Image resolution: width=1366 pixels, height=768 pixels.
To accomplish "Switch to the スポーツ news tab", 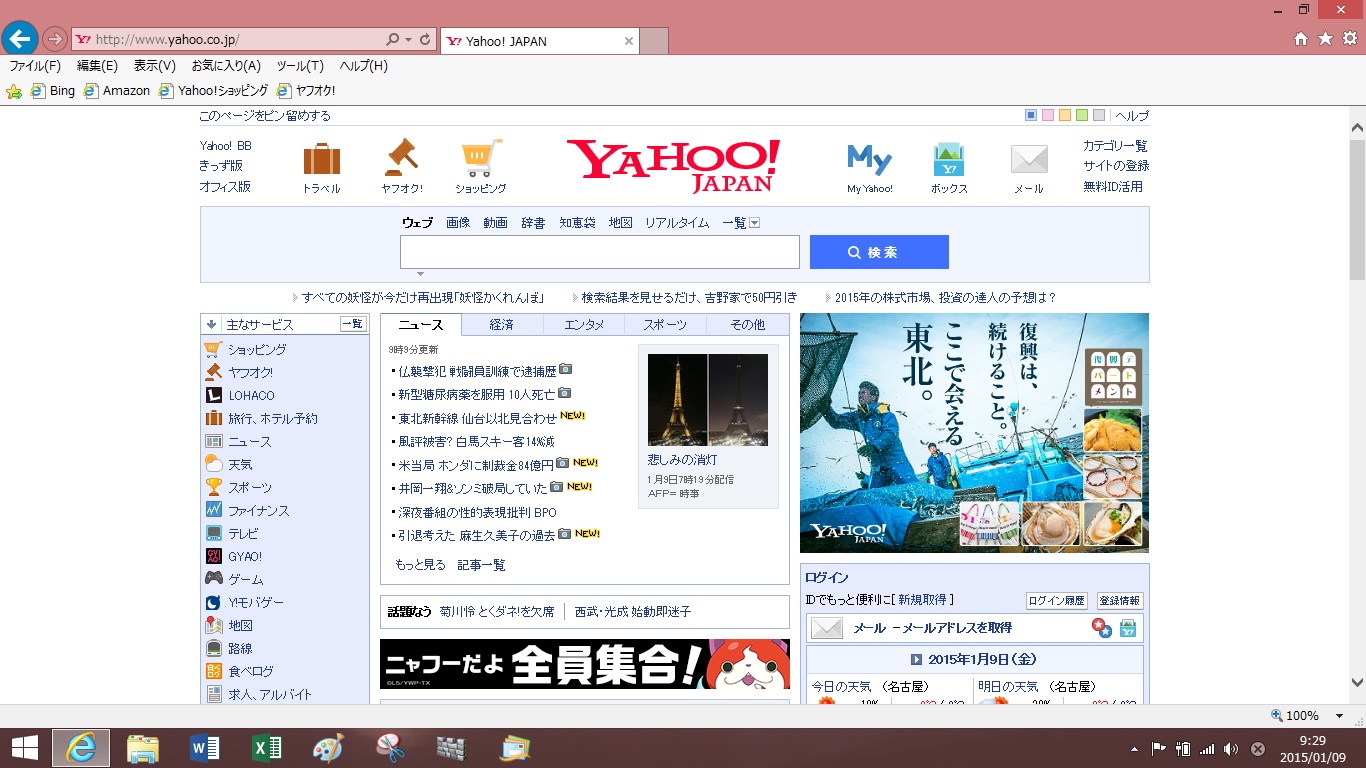I will pyautogui.click(x=665, y=325).
